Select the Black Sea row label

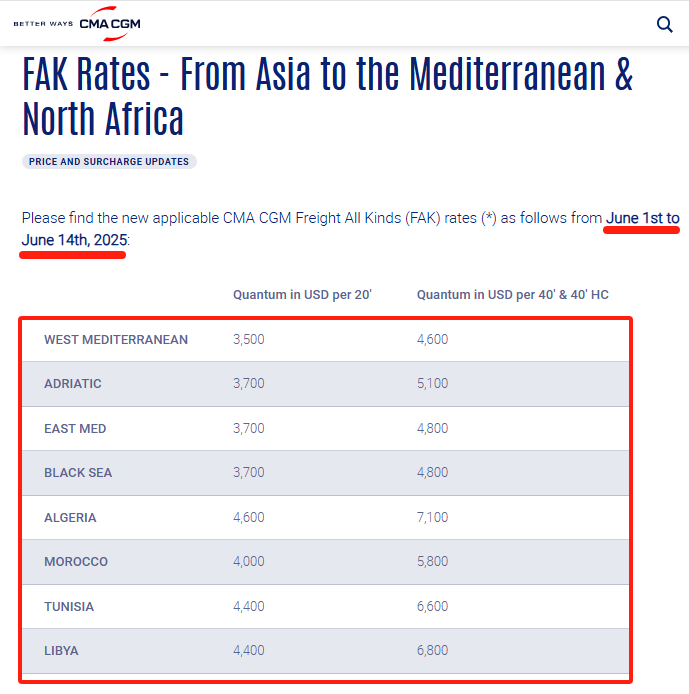point(78,473)
